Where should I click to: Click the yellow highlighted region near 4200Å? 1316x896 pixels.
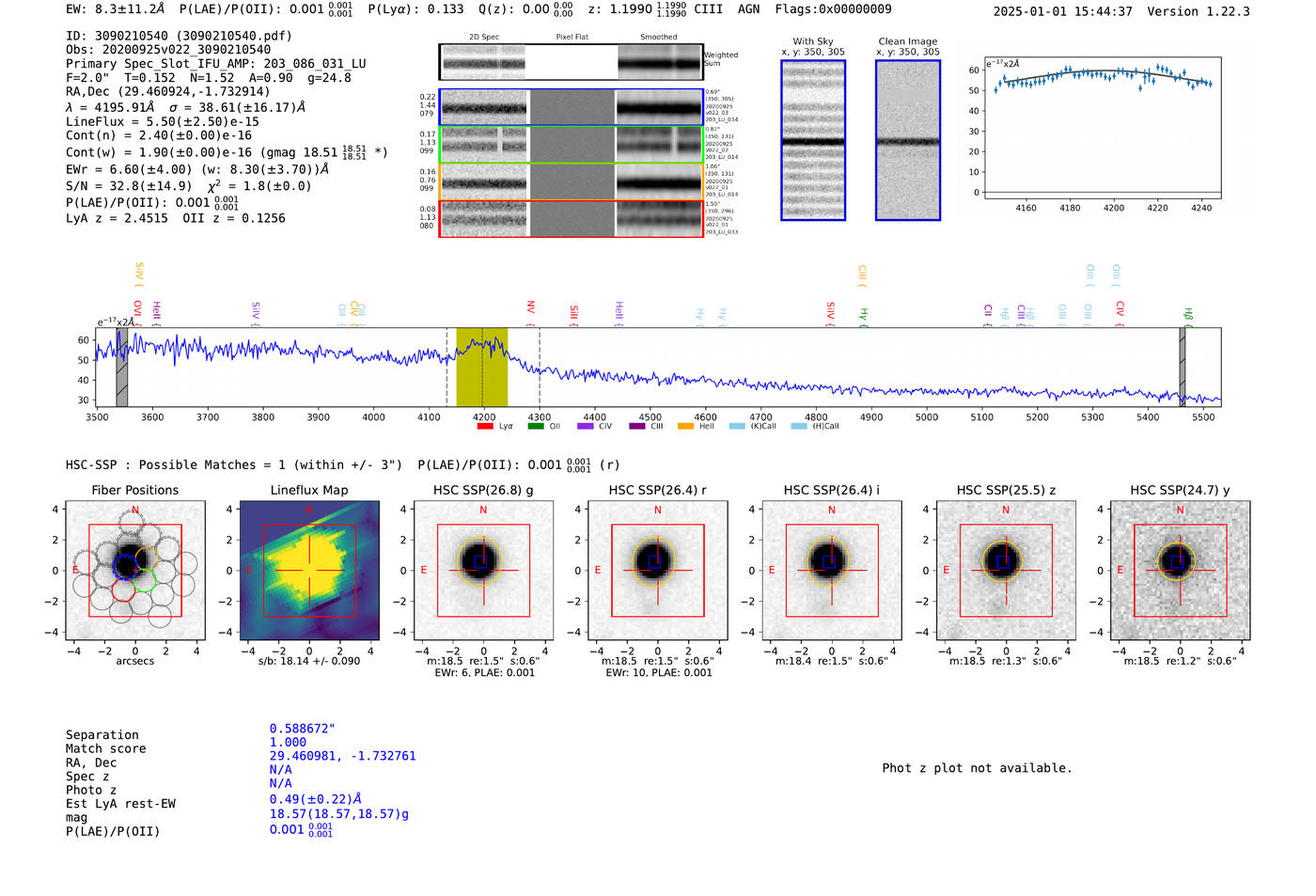(x=482, y=367)
